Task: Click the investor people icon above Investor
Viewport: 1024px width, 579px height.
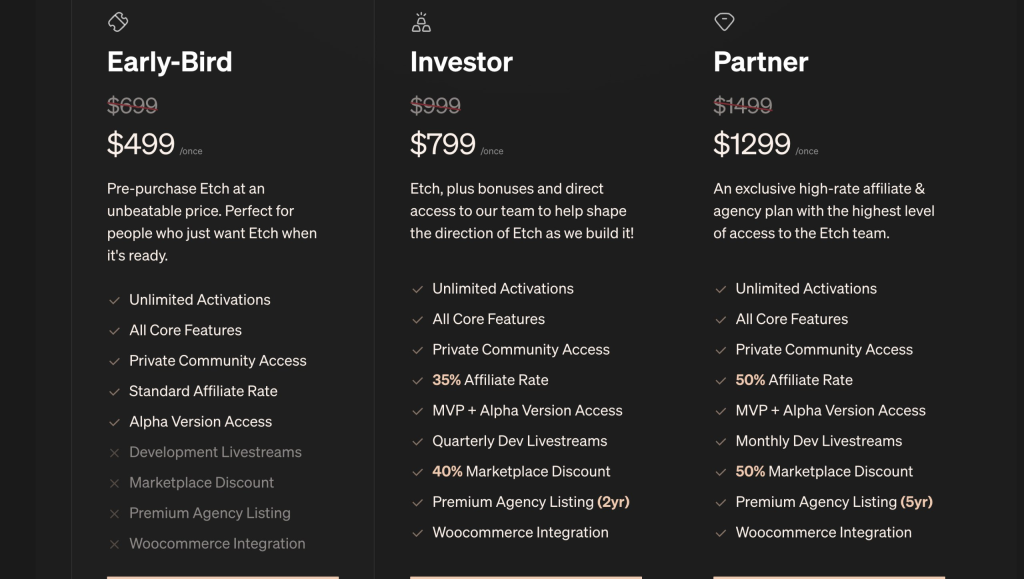Action: click(x=421, y=22)
